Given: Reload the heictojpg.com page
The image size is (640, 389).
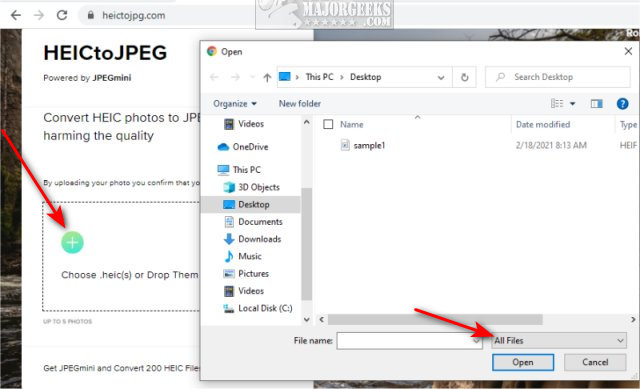Looking at the screenshot, I should click(62, 16).
